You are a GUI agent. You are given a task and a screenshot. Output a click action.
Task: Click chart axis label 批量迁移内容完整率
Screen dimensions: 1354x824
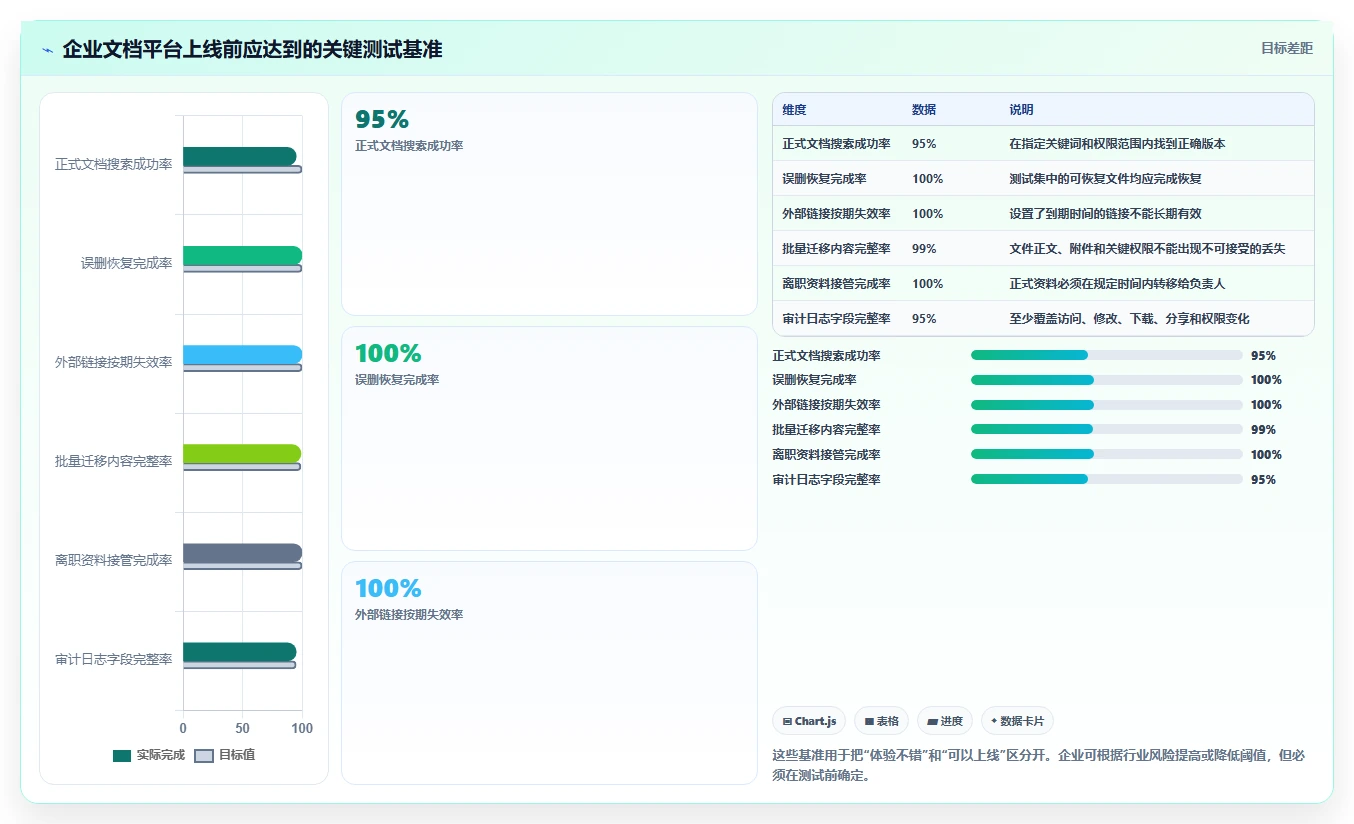(x=113, y=461)
